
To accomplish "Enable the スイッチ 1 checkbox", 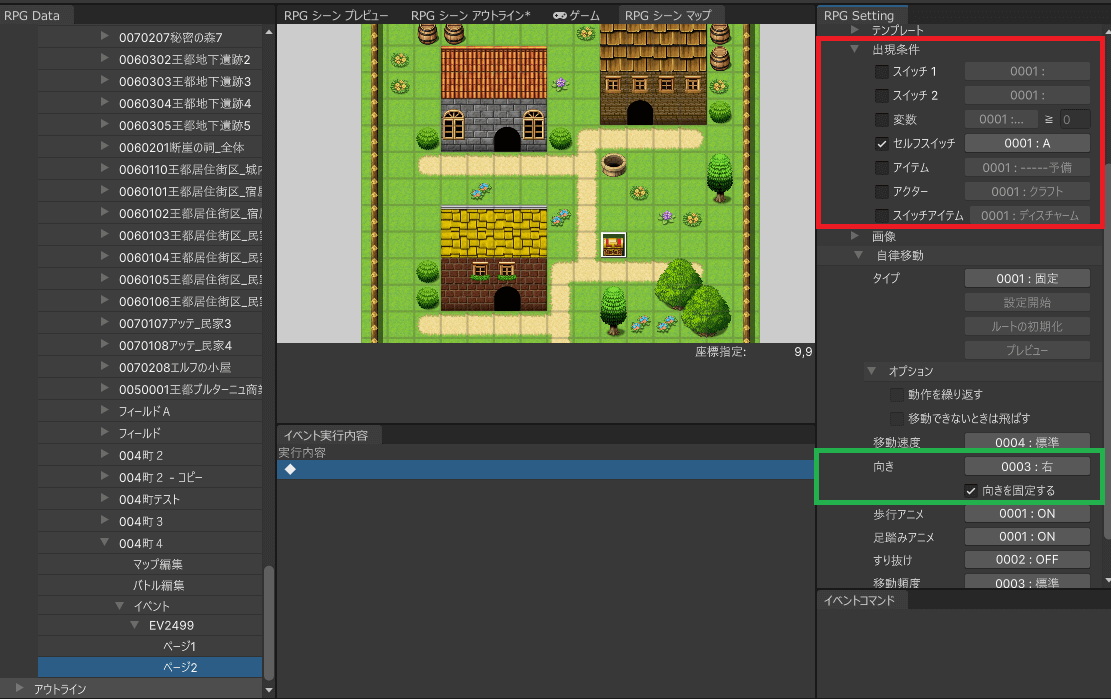I will (881, 71).
